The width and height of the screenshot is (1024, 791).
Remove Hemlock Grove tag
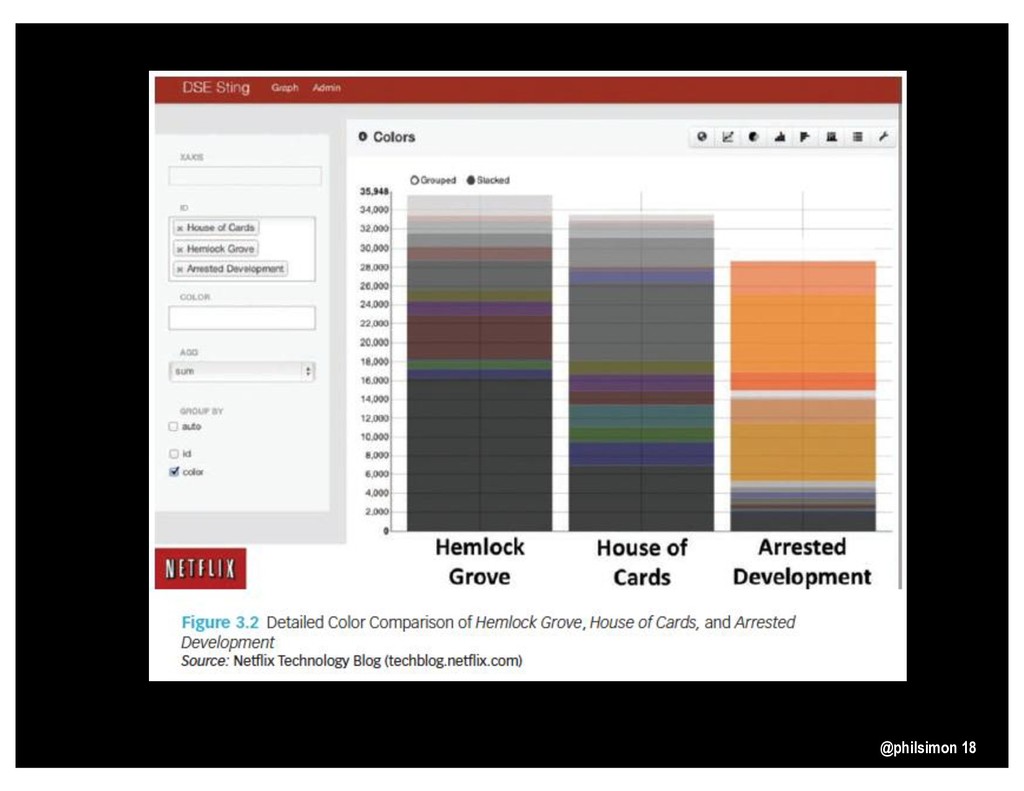click(x=180, y=250)
